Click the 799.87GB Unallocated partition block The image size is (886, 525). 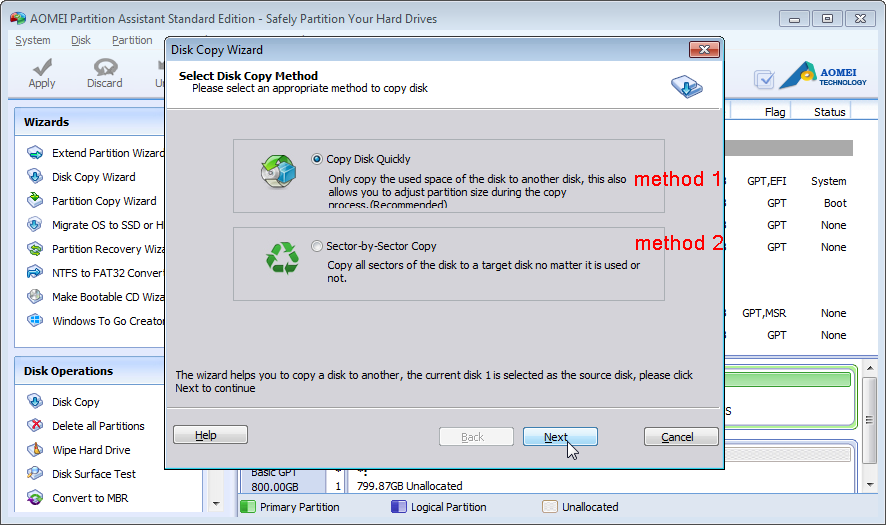[410, 486]
